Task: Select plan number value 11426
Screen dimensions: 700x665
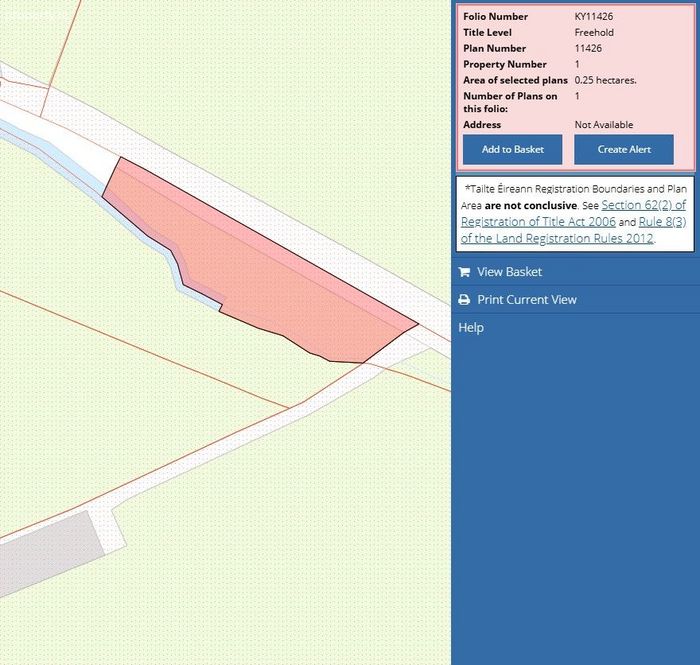Action: pyautogui.click(x=588, y=48)
